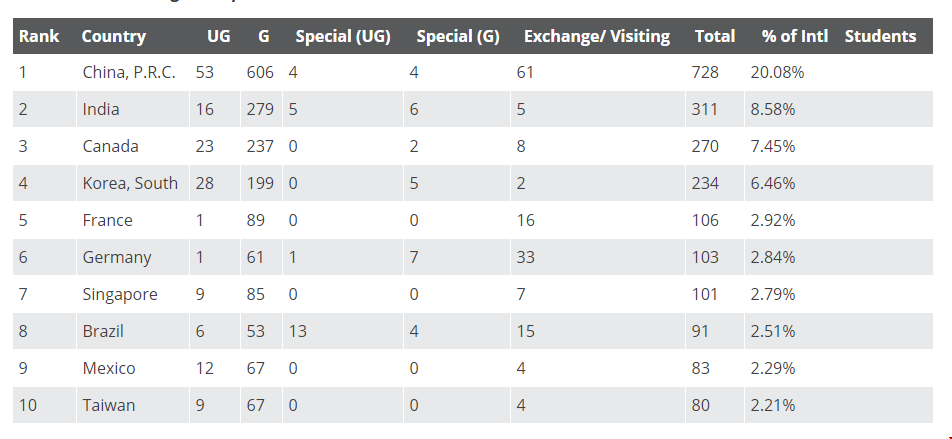The width and height of the screenshot is (952, 439).
Task: Click the Special (UG) column header
Action: click(343, 36)
